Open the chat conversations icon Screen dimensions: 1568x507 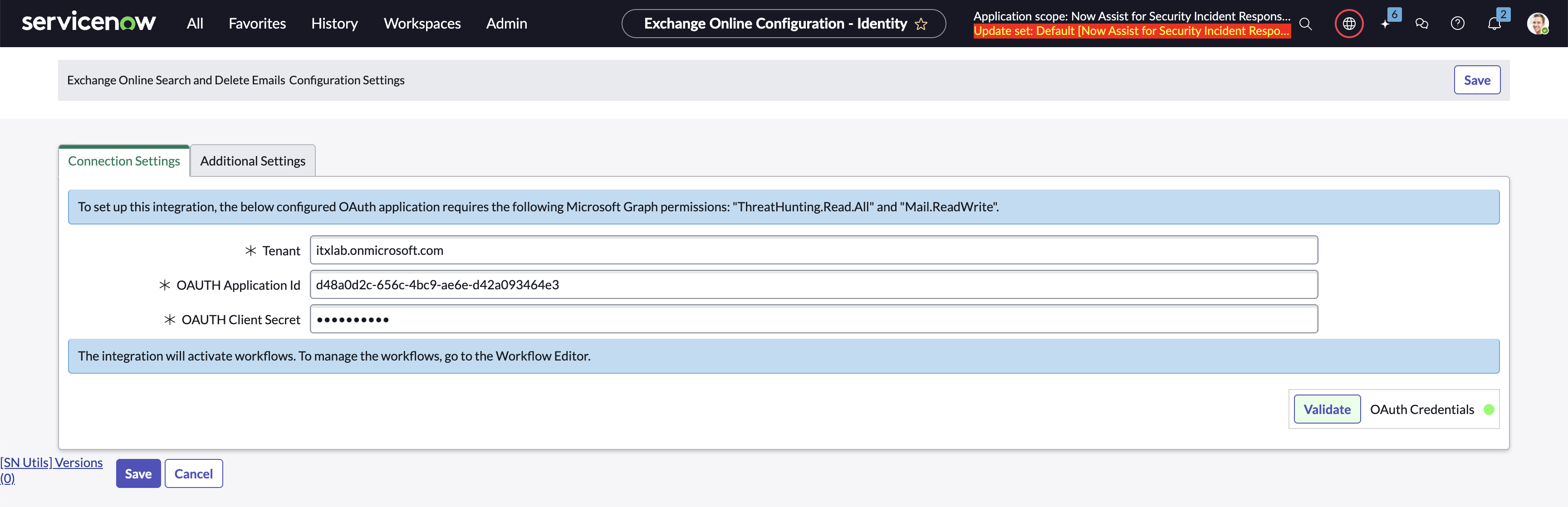(1422, 24)
